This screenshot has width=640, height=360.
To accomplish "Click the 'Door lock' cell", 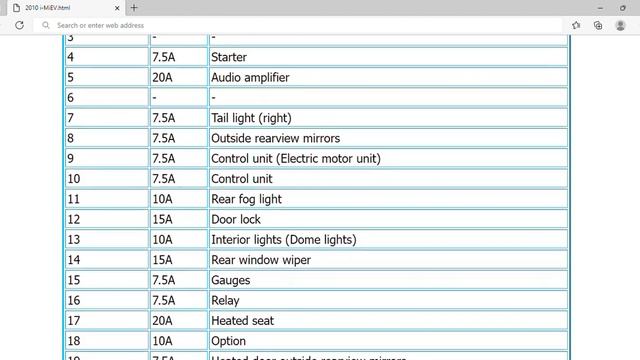I will pos(388,219).
